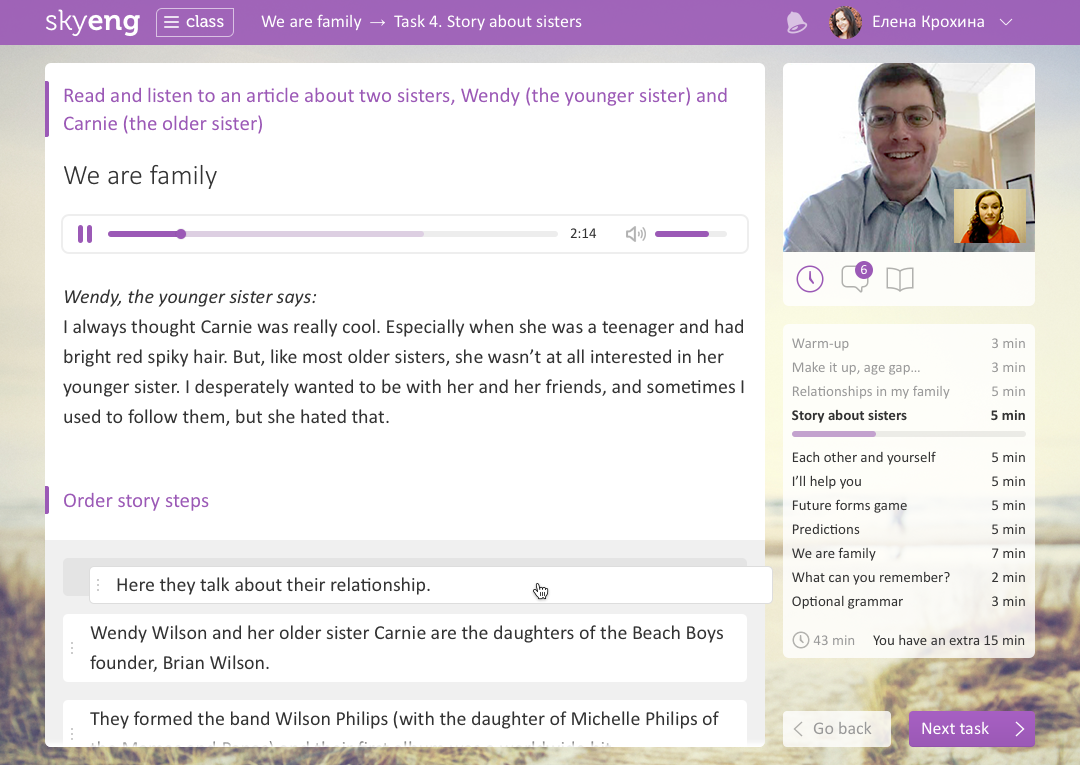
Task: Open the lesson timer clock icon
Action: (x=810, y=279)
